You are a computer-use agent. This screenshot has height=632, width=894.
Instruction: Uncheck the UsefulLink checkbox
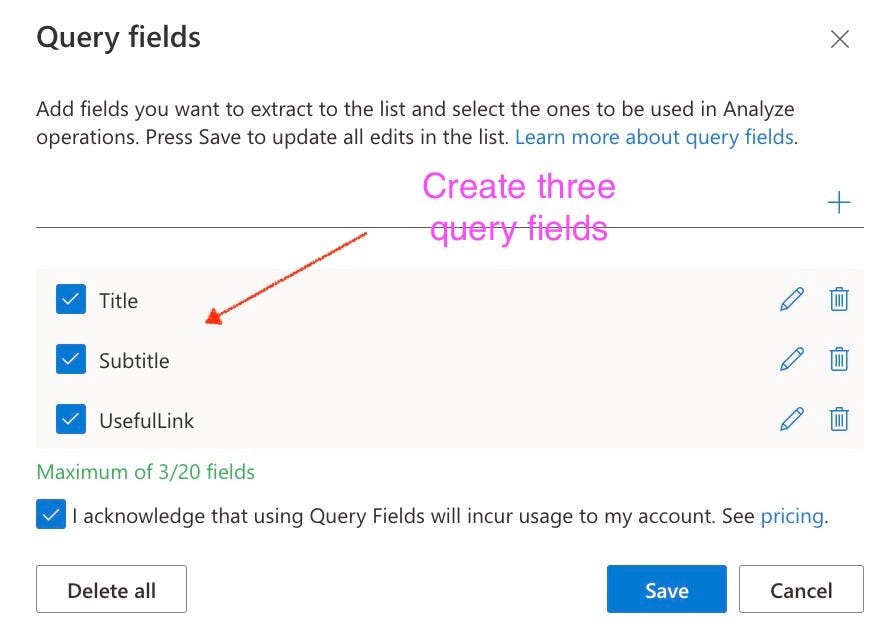(71, 419)
